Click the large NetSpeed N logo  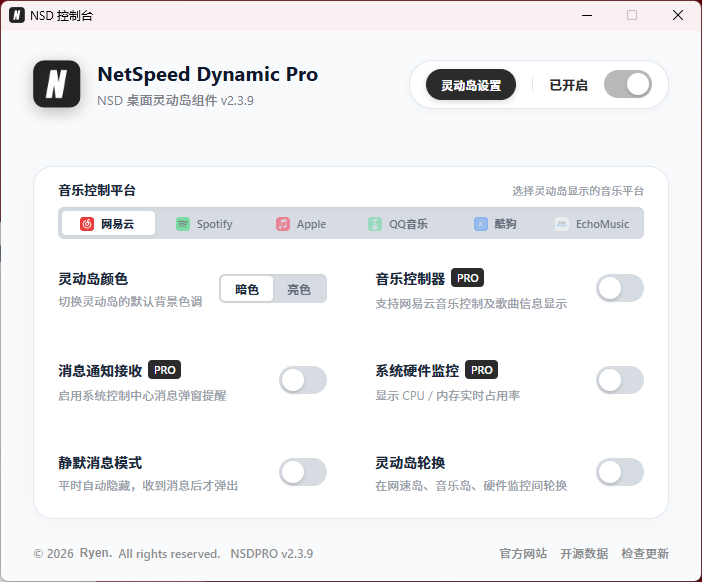[x=56, y=84]
